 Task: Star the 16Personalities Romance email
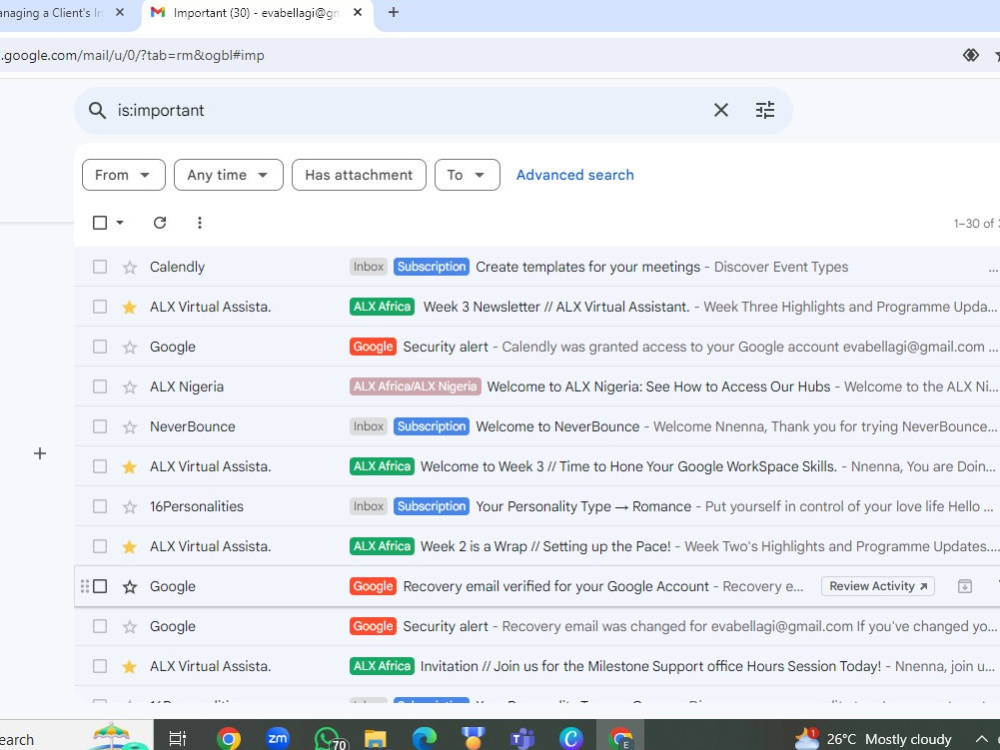coord(129,507)
